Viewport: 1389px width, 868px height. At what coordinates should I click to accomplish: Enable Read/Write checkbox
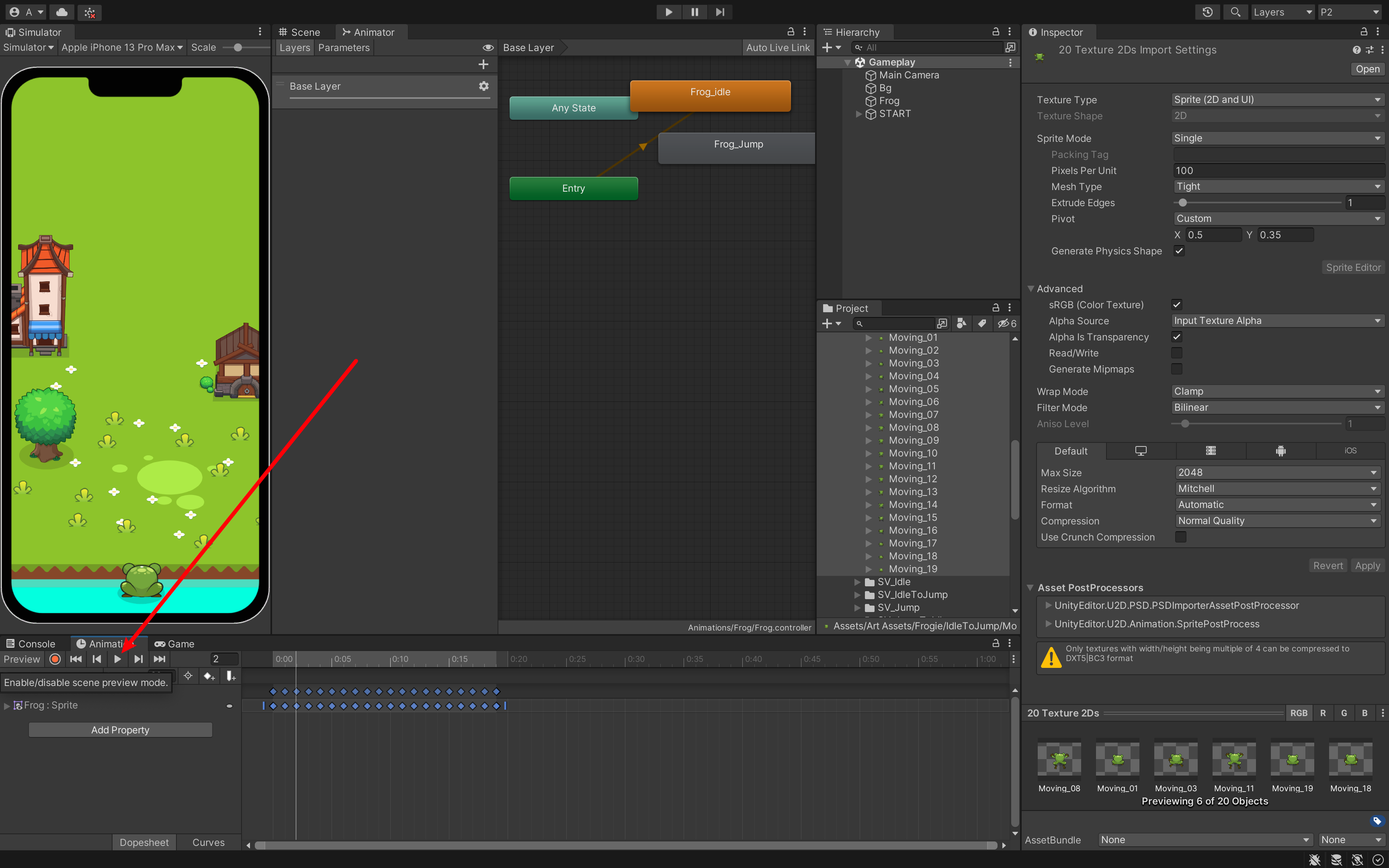(1177, 353)
